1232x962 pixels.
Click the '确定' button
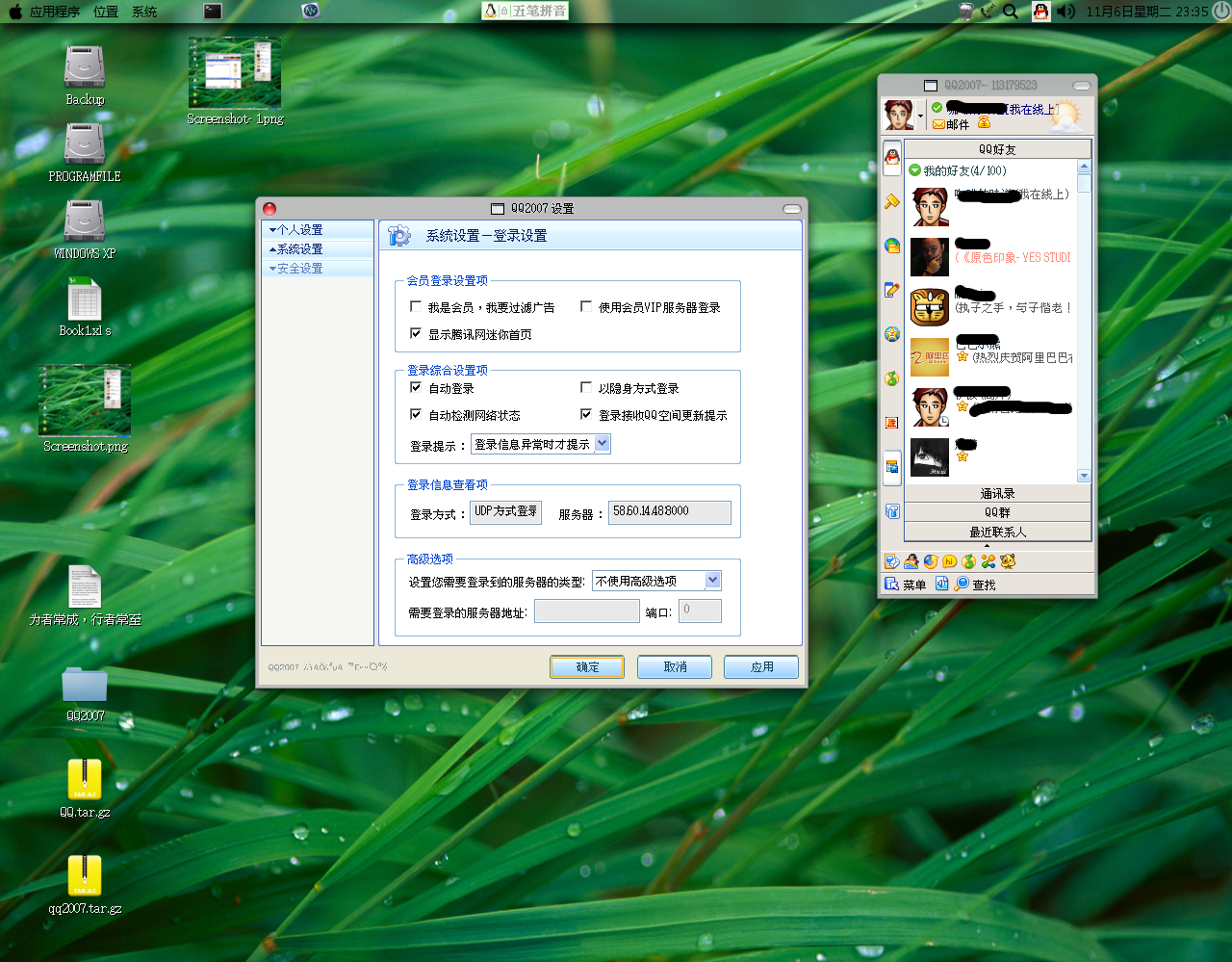pos(587,666)
